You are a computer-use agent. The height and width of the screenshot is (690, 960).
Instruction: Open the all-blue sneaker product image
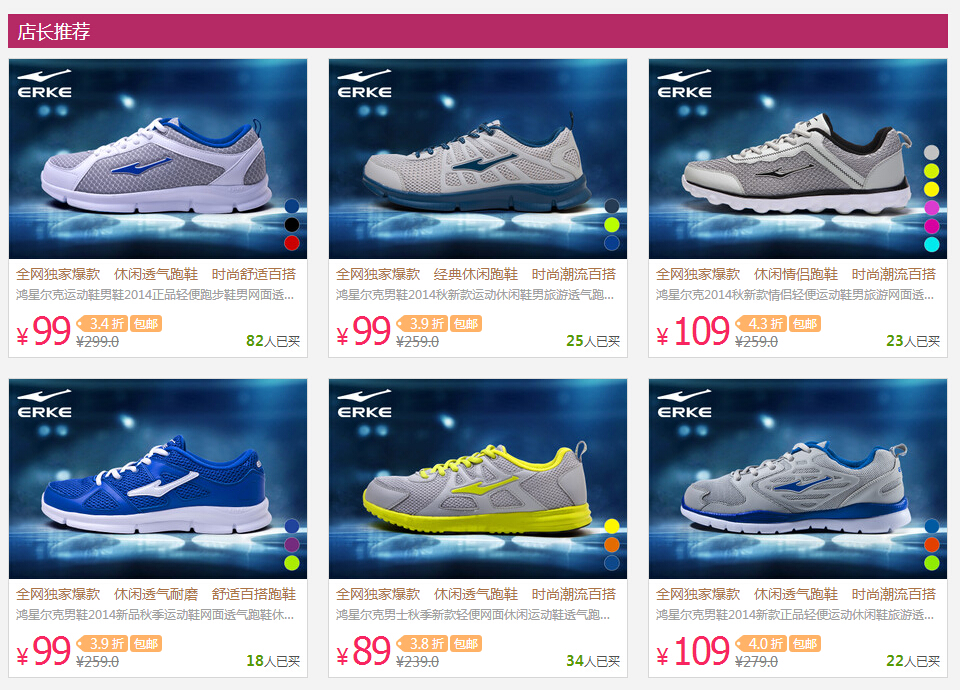click(158, 479)
